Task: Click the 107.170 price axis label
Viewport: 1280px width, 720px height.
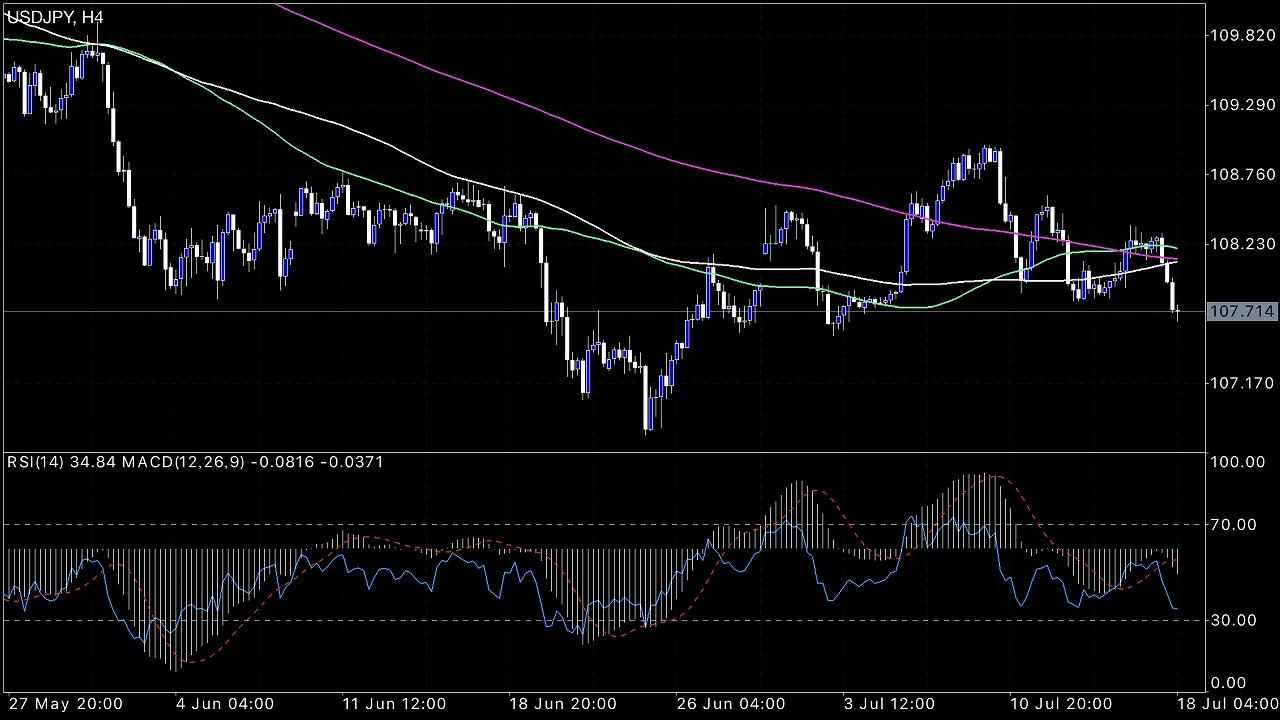Action: [x=1242, y=383]
